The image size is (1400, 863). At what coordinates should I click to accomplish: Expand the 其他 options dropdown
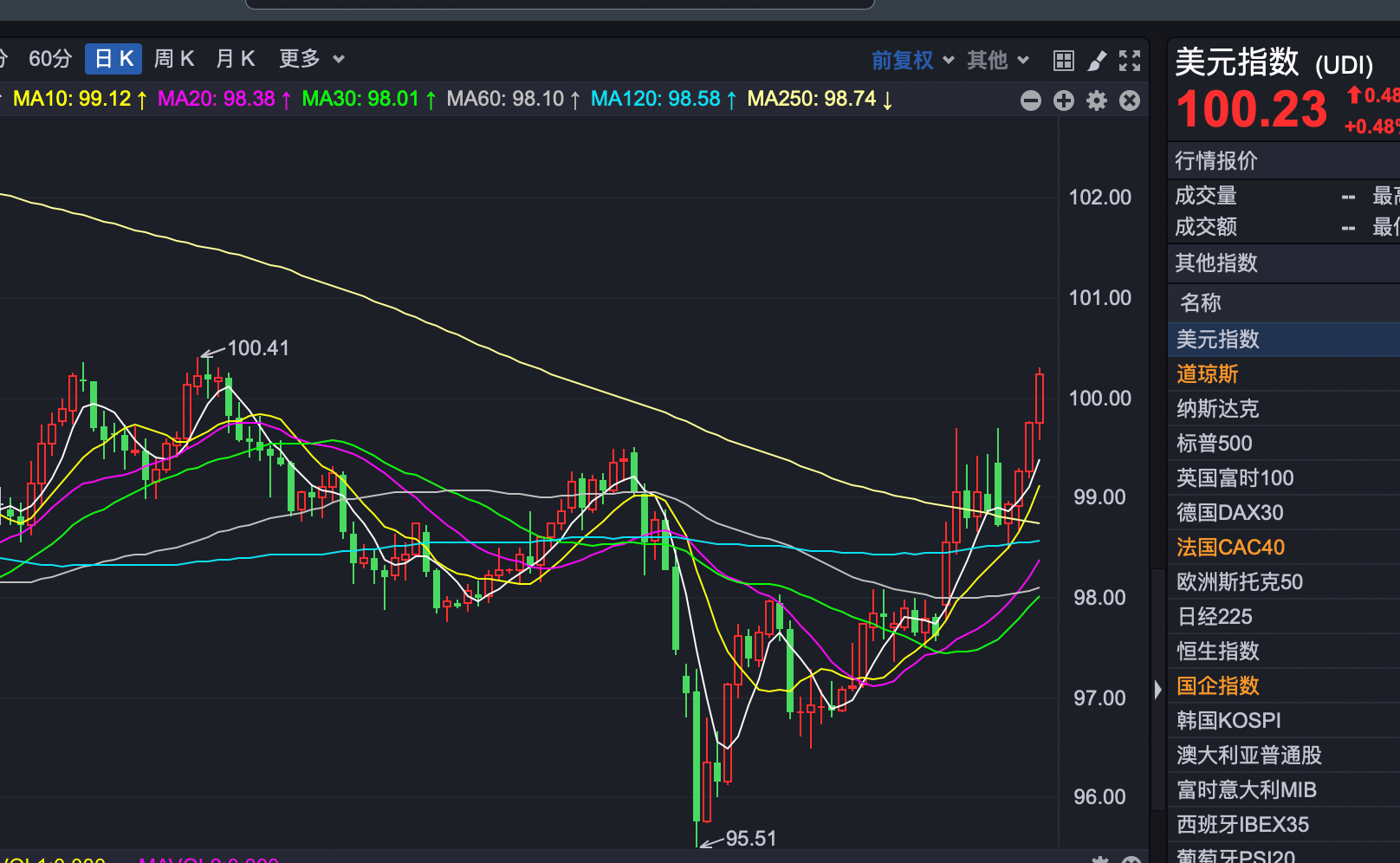point(998,60)
